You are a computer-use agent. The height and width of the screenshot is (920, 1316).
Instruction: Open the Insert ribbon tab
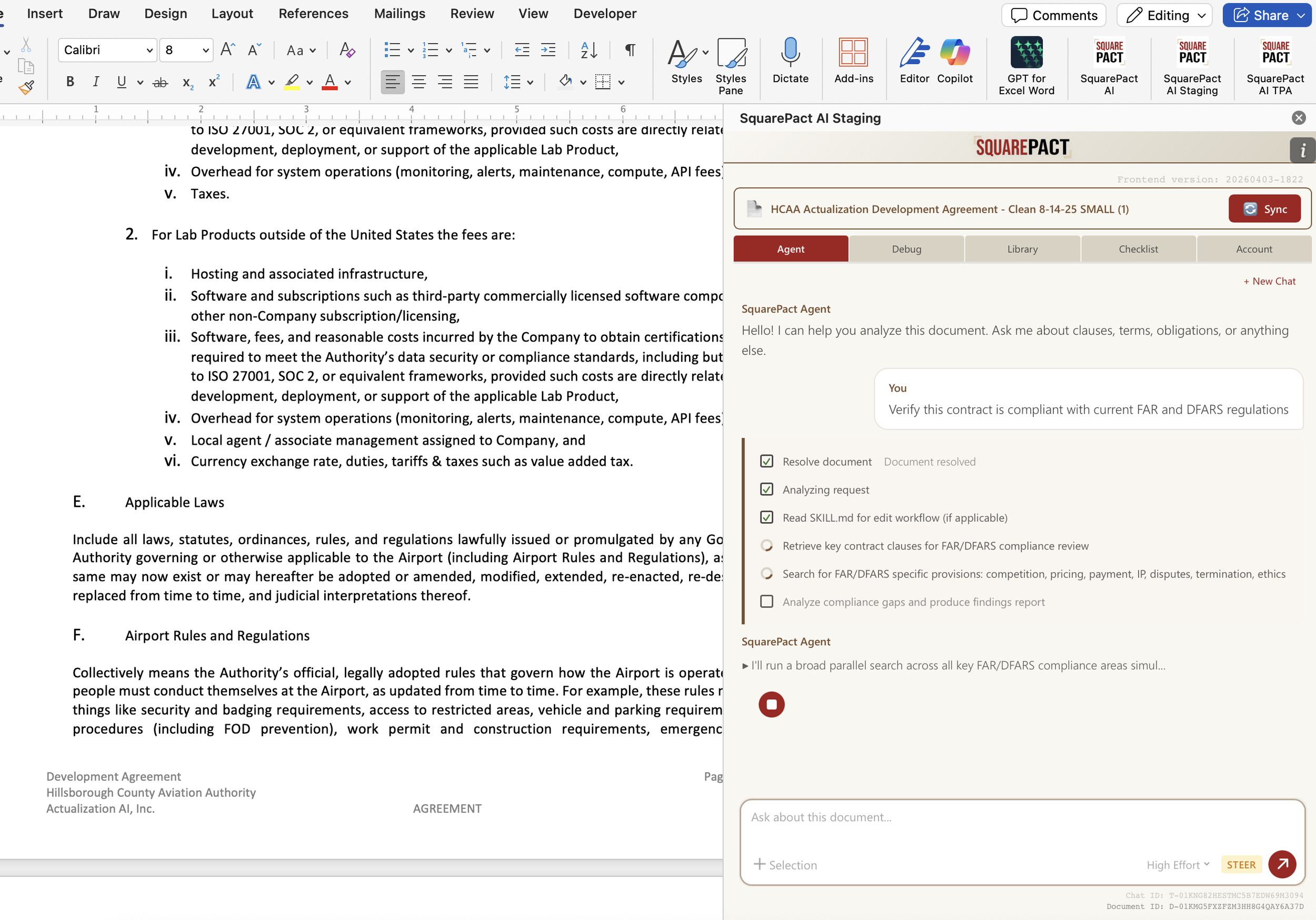(x=45, y=13)
